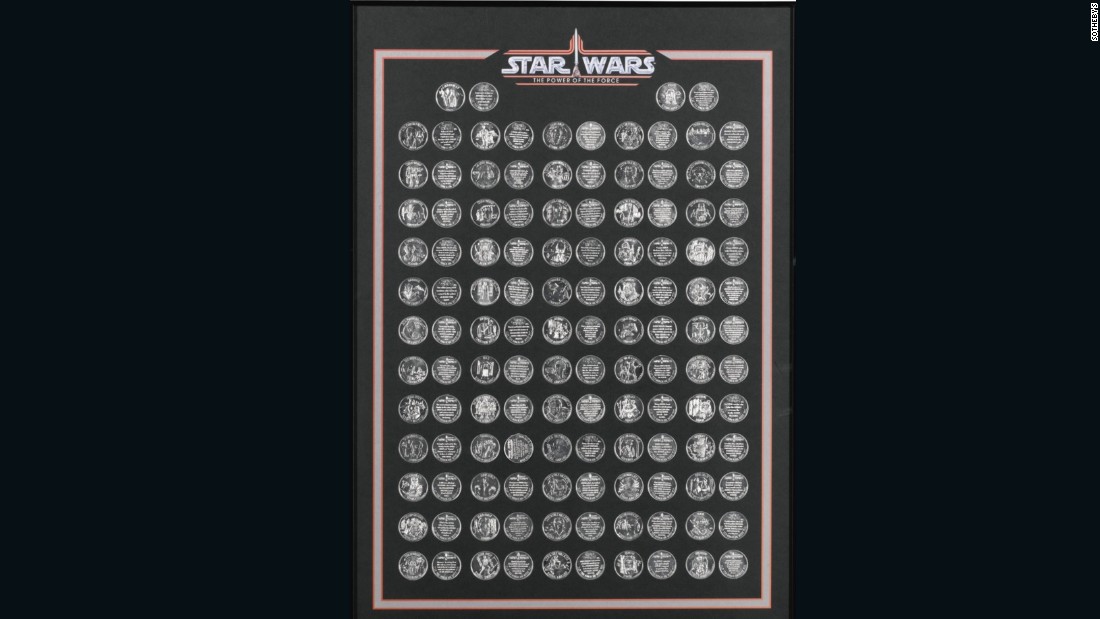Click the third coin in the bottom row
This screenshot has height=619, width=1100.
485,565
